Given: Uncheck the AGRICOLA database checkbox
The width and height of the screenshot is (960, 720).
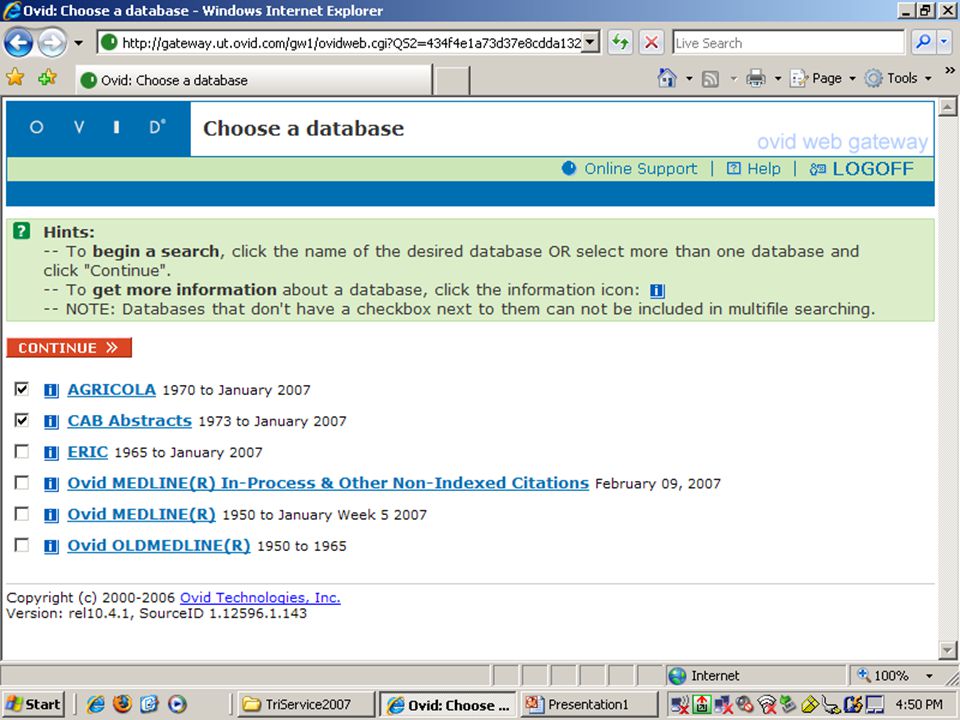Looking at the screenshot, I should tap(21, 389).
